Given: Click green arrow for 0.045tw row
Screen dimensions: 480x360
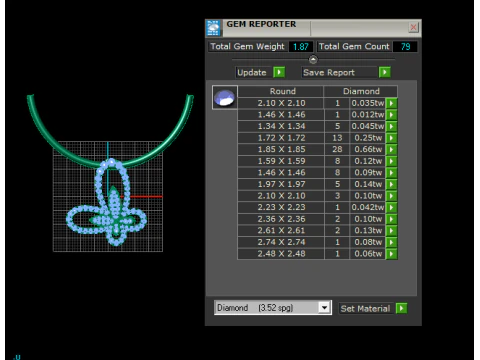Looking at the screenshot, I should click(392, 127).
